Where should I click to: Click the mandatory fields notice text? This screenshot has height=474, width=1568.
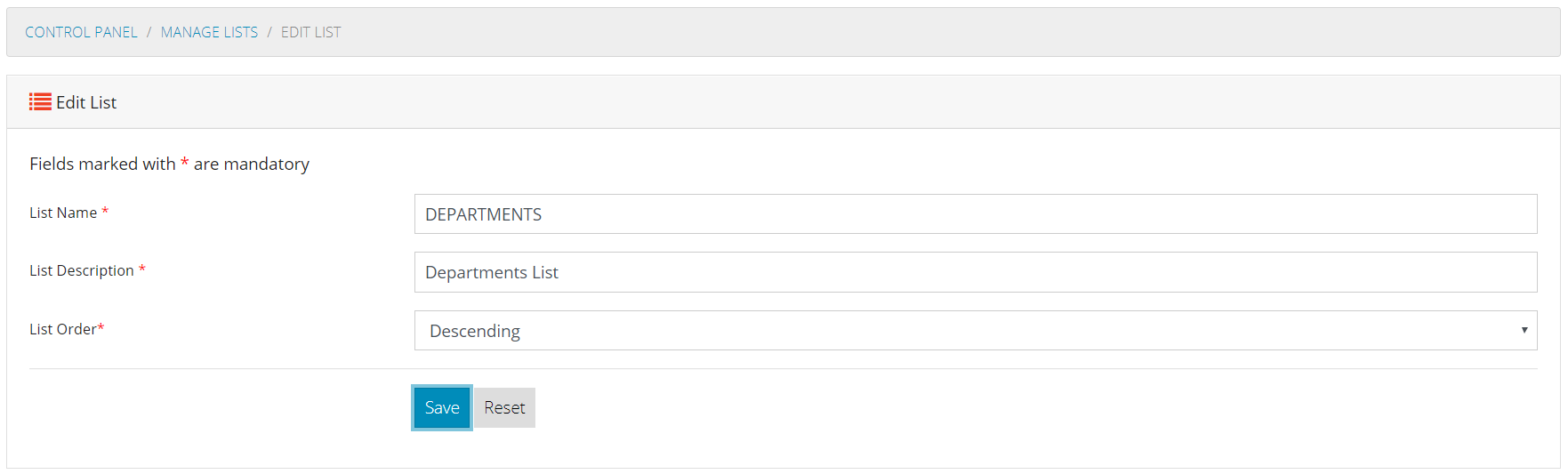coord(169,164)
